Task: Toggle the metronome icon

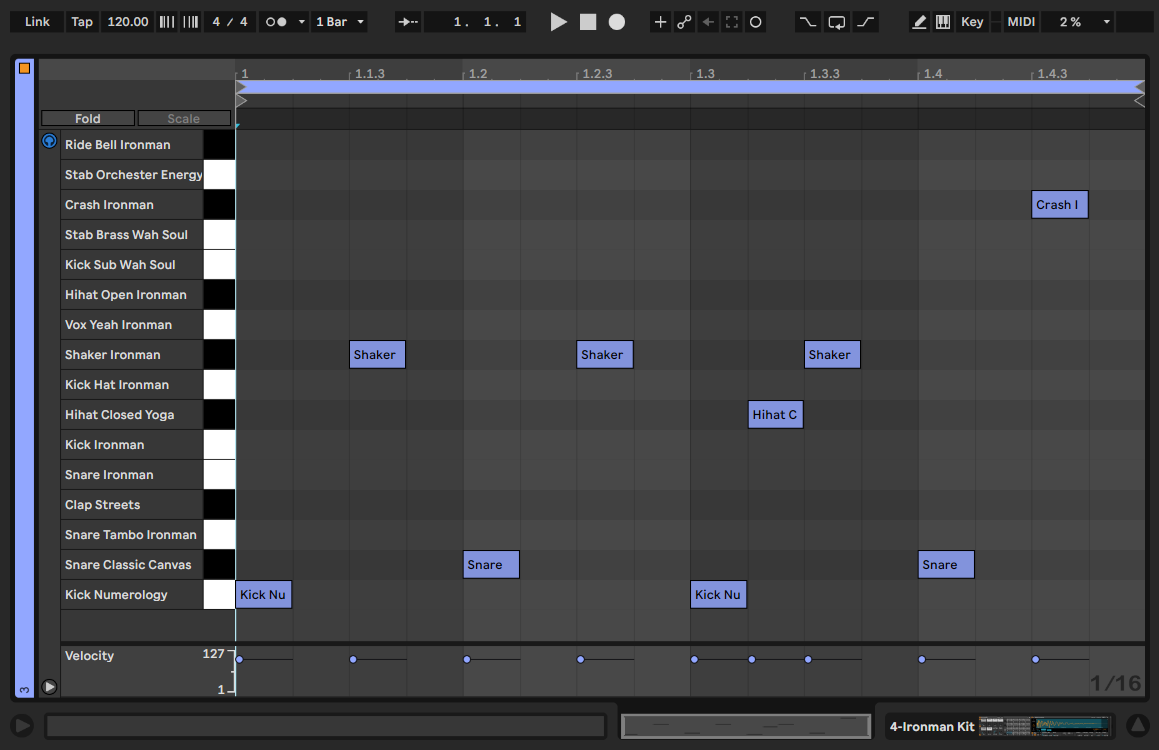Action: point(276,22)
